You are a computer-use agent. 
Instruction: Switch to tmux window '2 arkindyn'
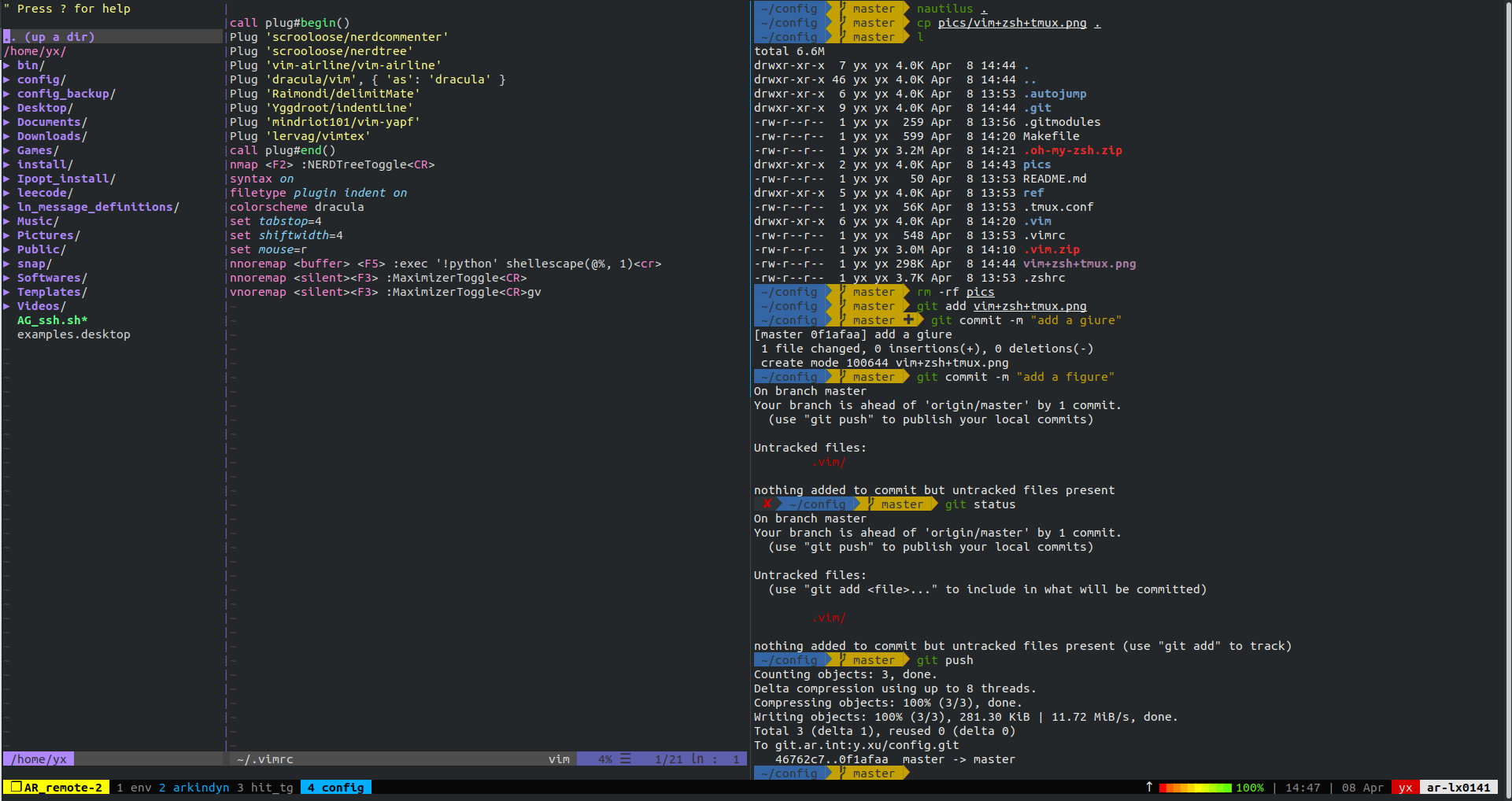click(x=194, y=788)
